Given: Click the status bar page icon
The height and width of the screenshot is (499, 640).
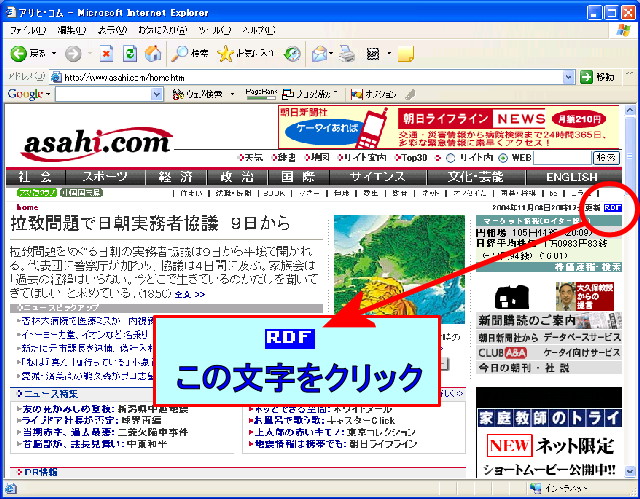Looking at the screenshot, I should pyautogui.click(x=11, y=488).
